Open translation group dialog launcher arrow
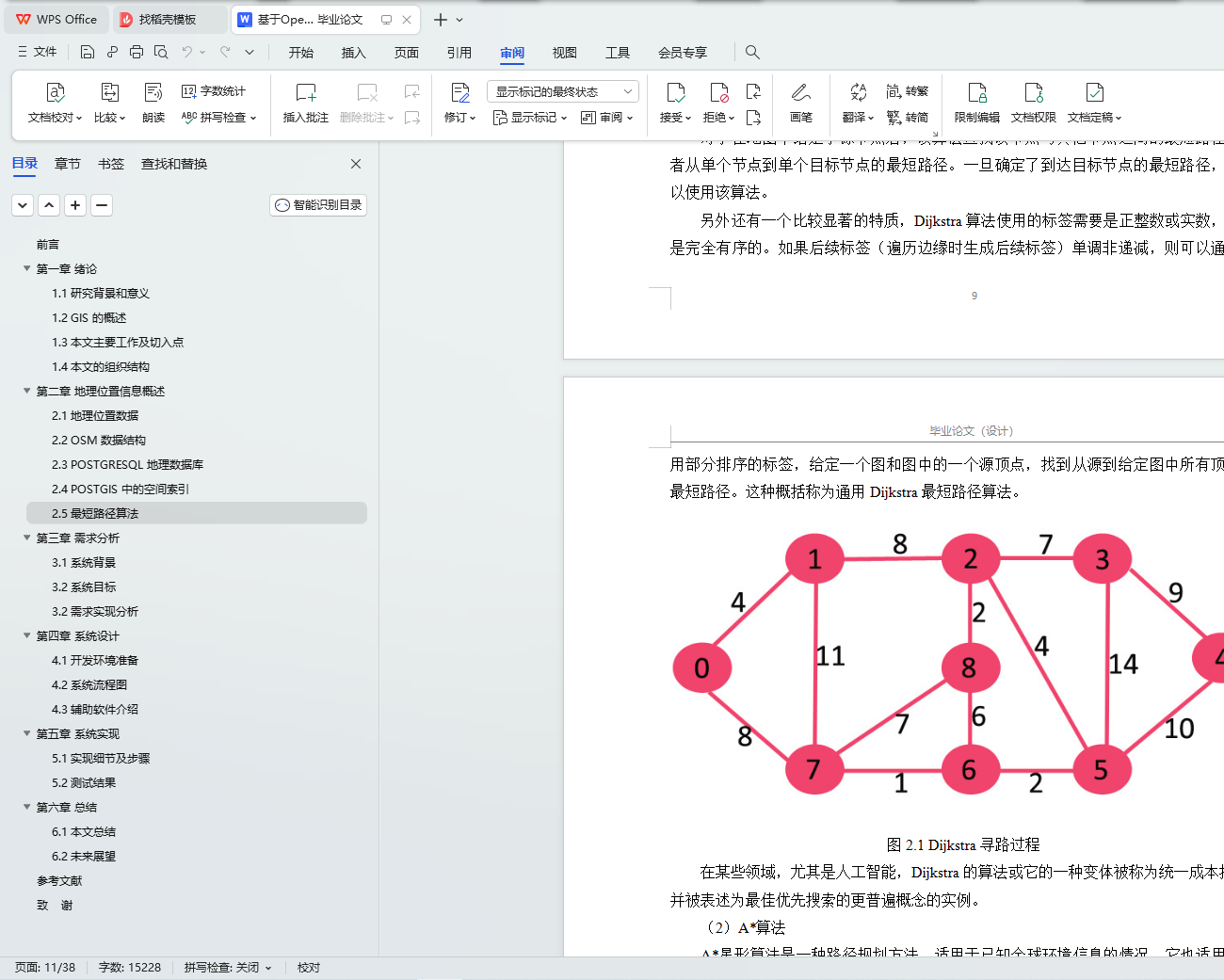 click(935, 133)
